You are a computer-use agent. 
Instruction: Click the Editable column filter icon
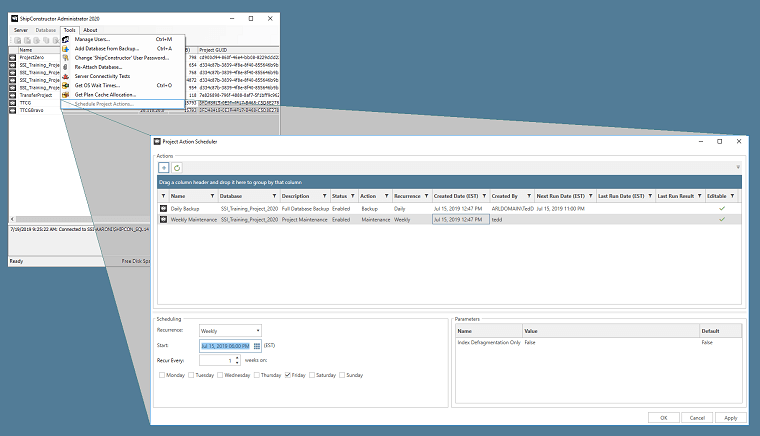click(732, 196)
